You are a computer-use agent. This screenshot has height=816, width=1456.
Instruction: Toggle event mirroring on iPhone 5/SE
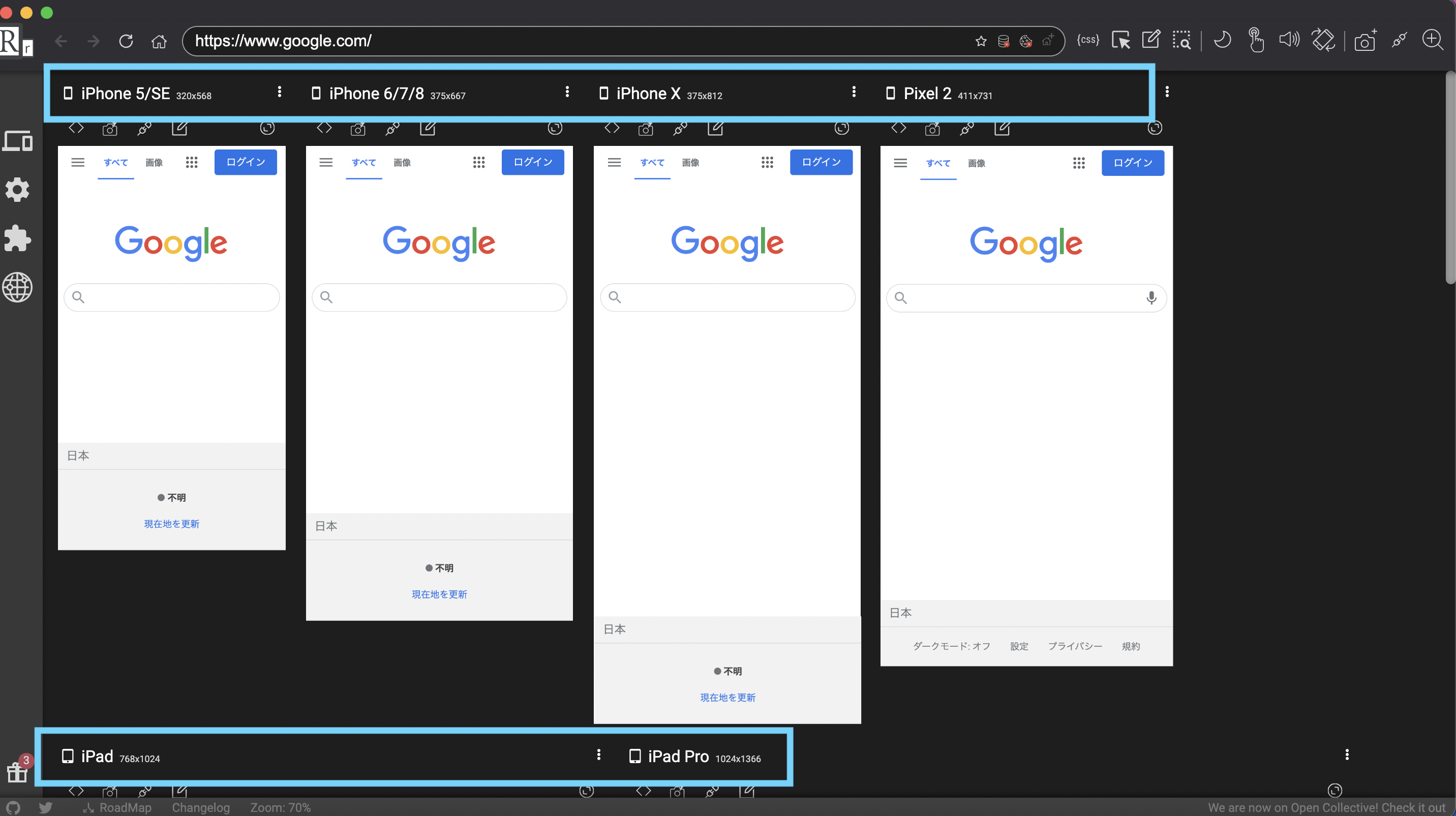coord(145,128)
